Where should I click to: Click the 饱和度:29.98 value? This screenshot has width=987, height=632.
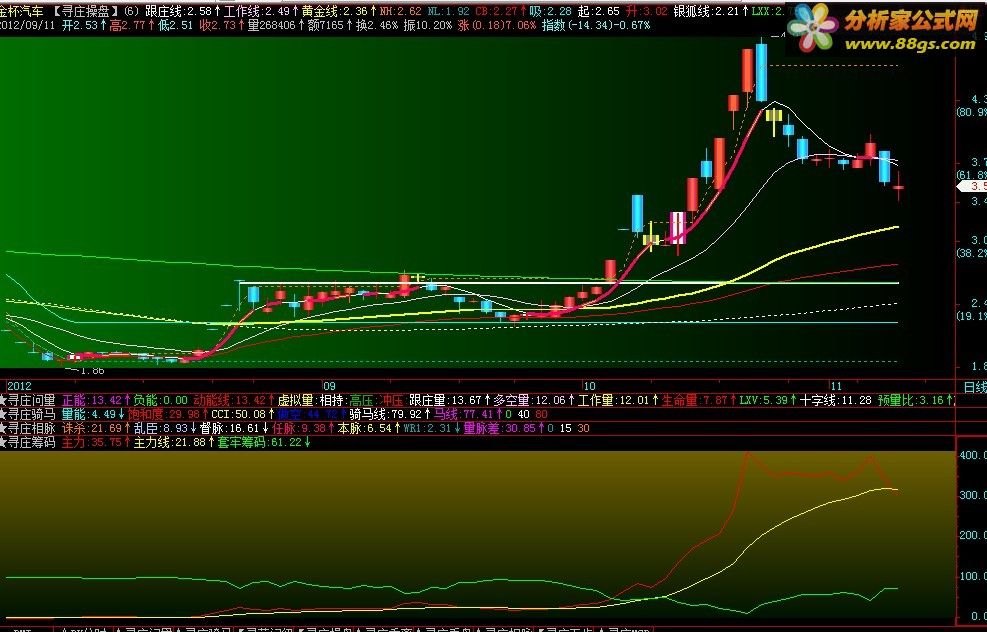coord(164,414)
